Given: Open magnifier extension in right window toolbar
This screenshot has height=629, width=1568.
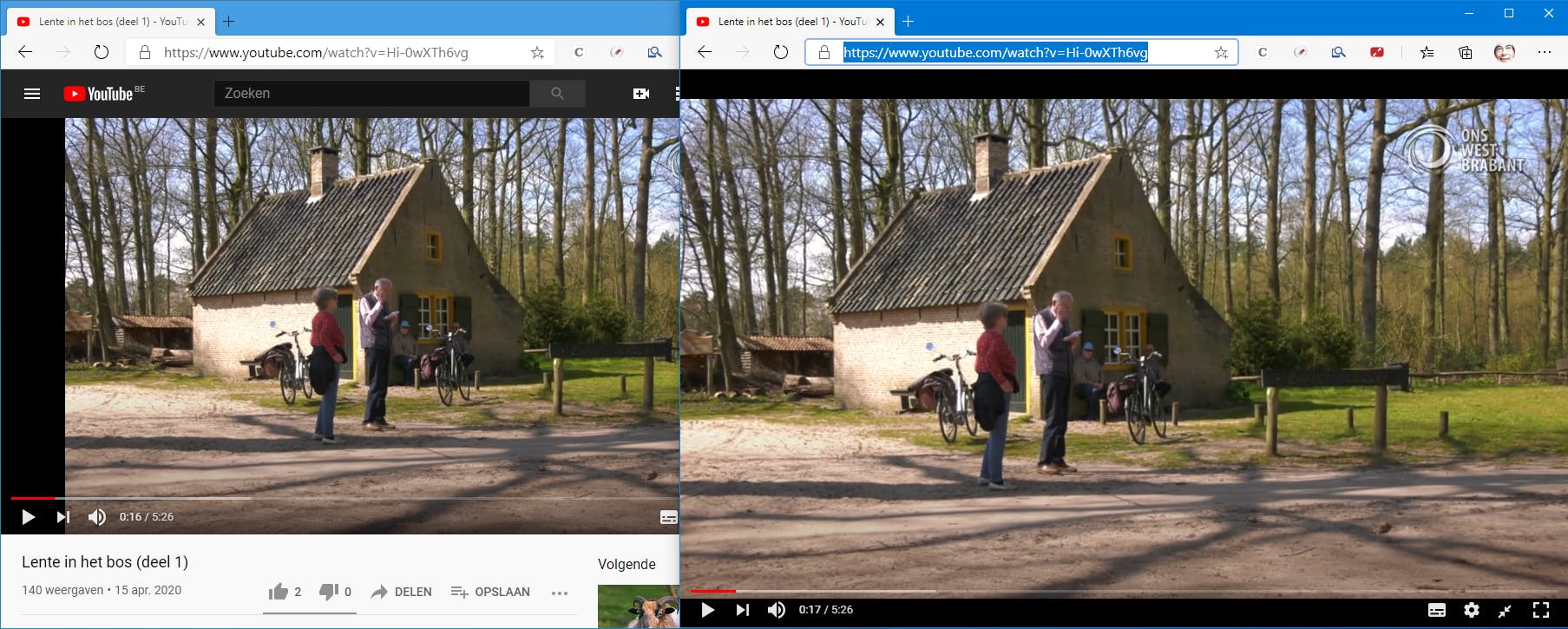Looking at the screenshot, I should click(1339, 52).
